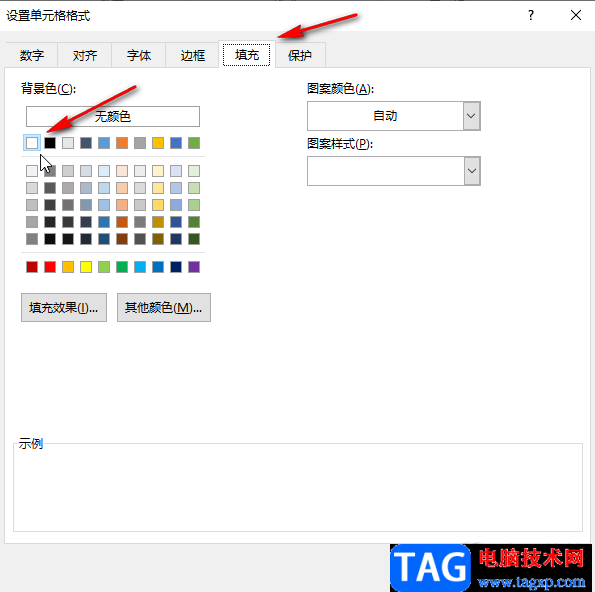Switch to the 对齐 tab
Screen dimensions: 595x592
85,55
